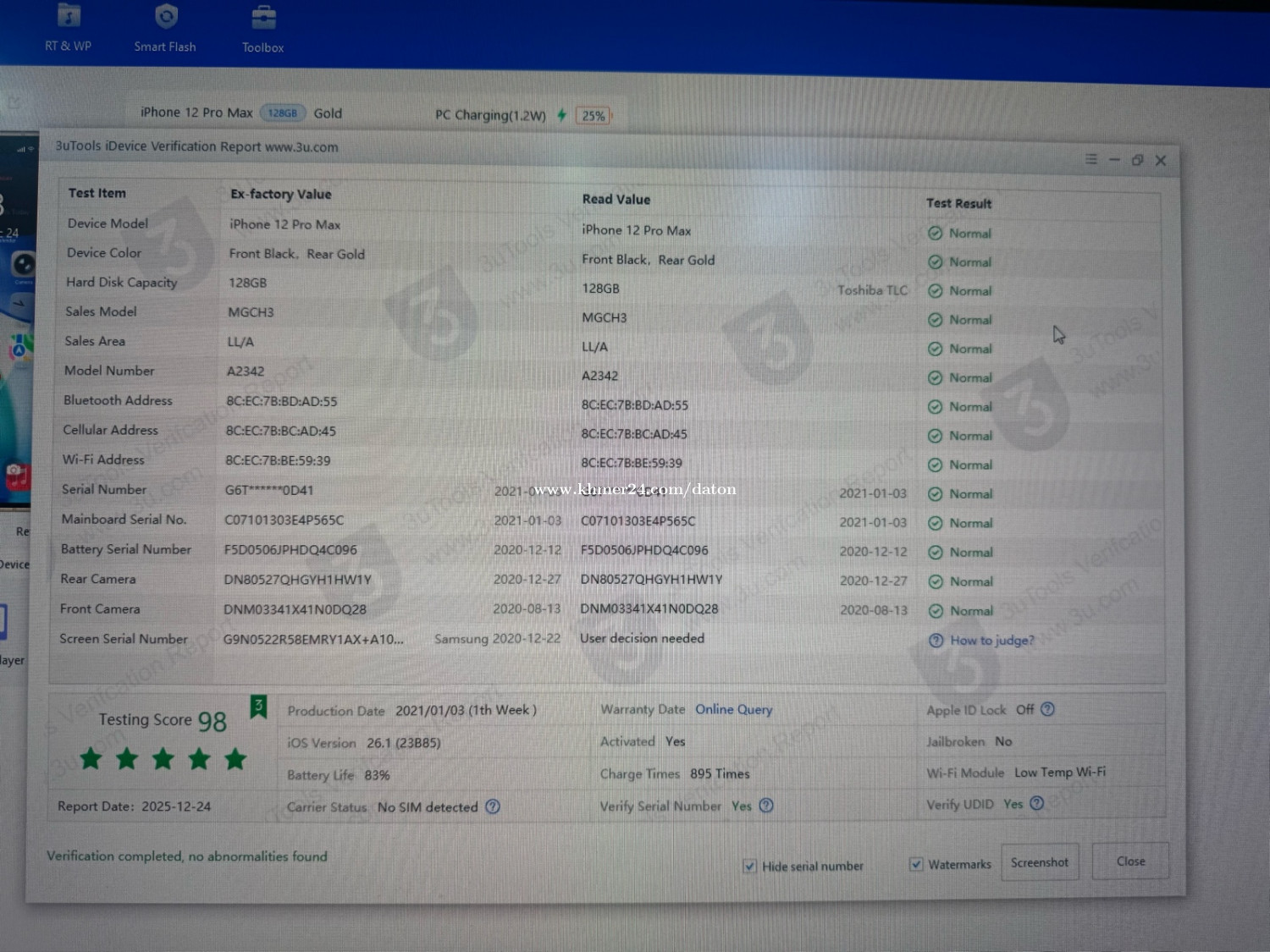Click the 128GB capacity badge
Screen dimensions: 1270x952
pos(282,113)
